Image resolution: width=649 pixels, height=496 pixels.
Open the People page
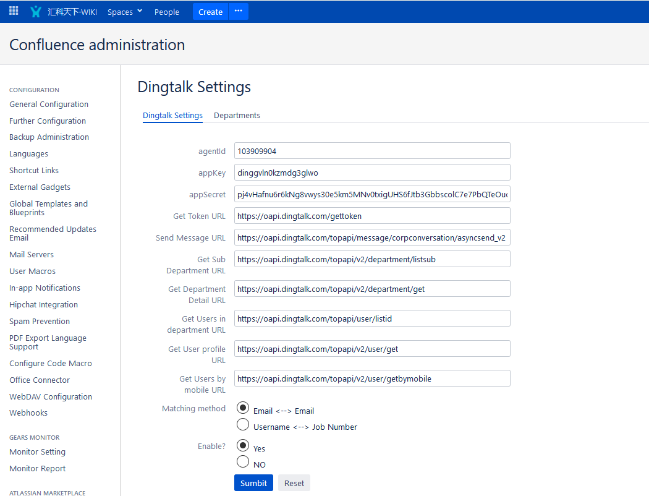click(x=167, y=12)
